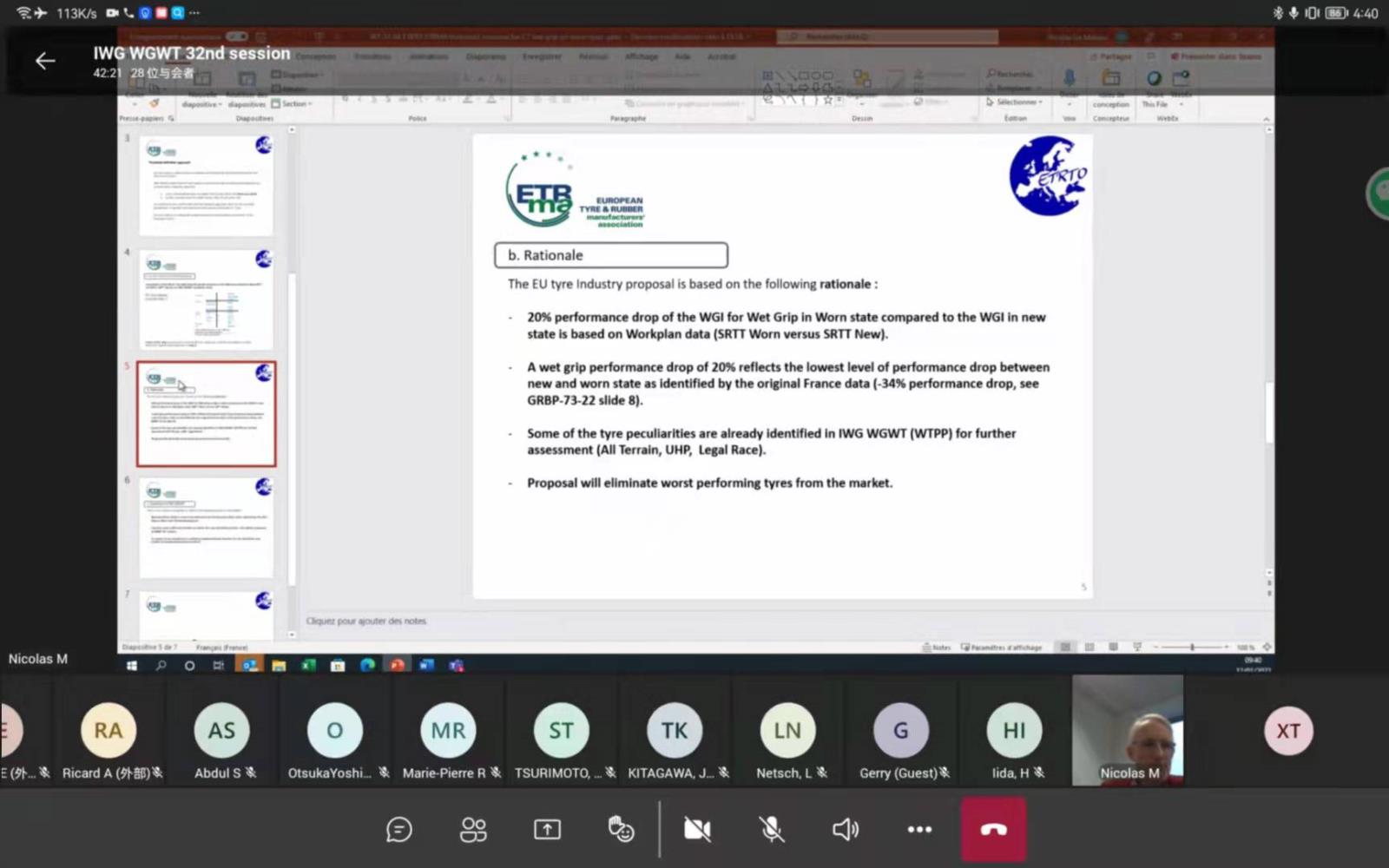1389x868 pixels.
Task: Unmute the microphone
Action: [771, 830]
